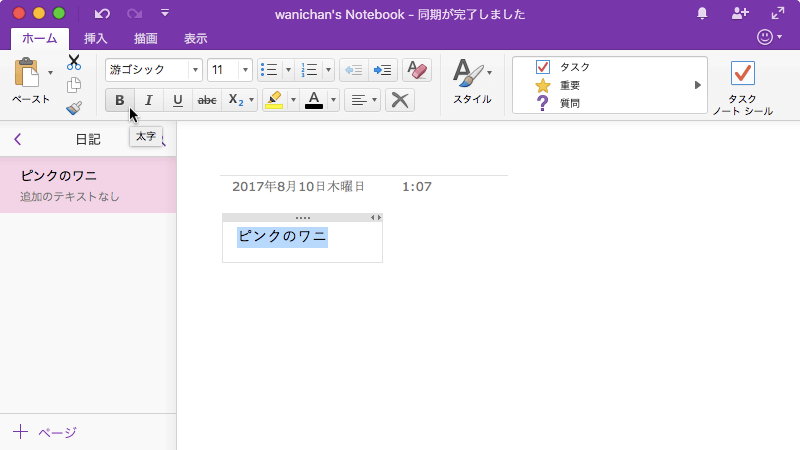
Task: Switch to the 表示 tab
Action: coord(195,38)
